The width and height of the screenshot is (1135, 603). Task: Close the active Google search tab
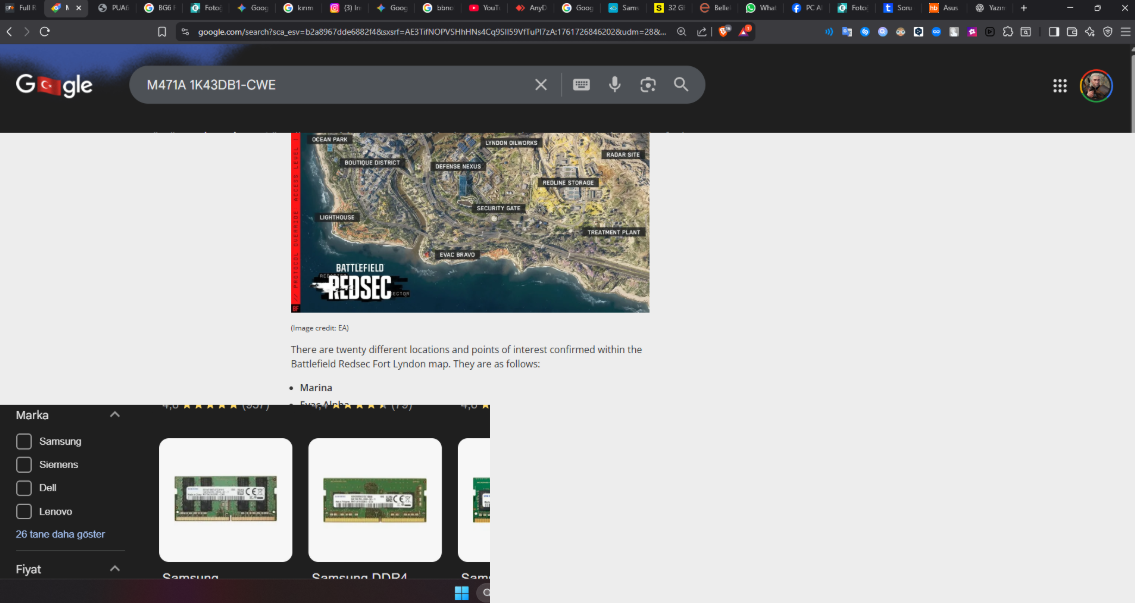coord(79,8)
